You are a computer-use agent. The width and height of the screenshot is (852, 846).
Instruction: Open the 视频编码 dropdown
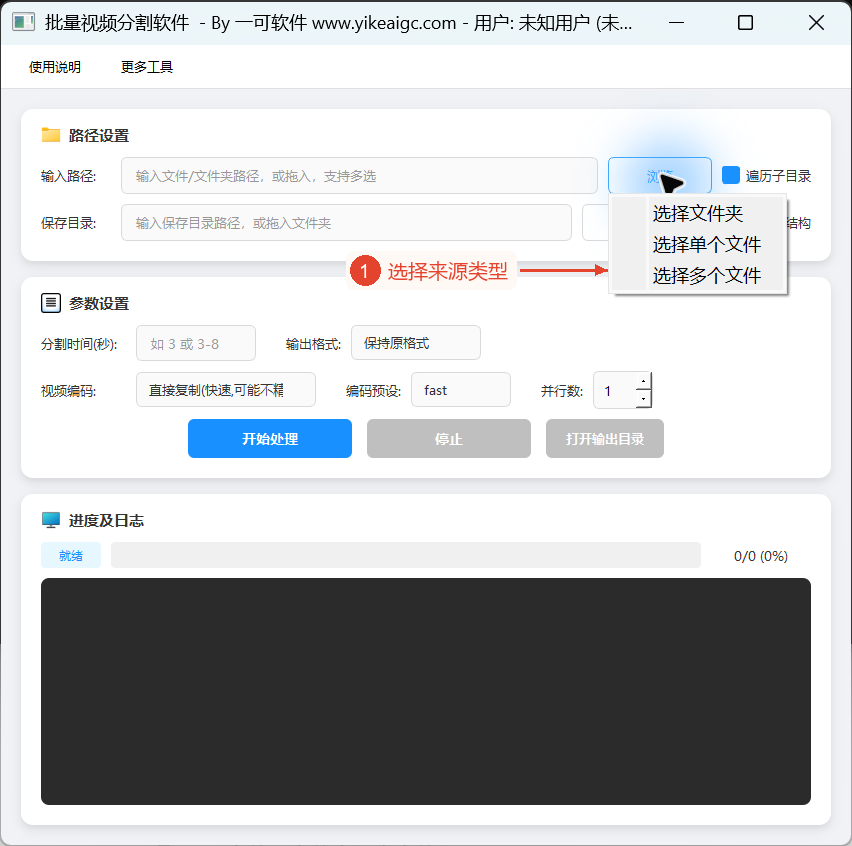[x=225, y=390]
